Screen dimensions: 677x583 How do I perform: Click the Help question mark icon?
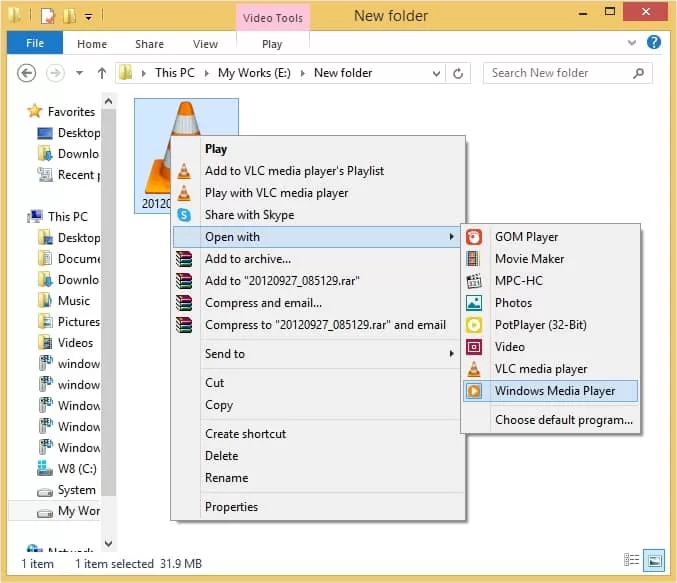coord(654,42)
